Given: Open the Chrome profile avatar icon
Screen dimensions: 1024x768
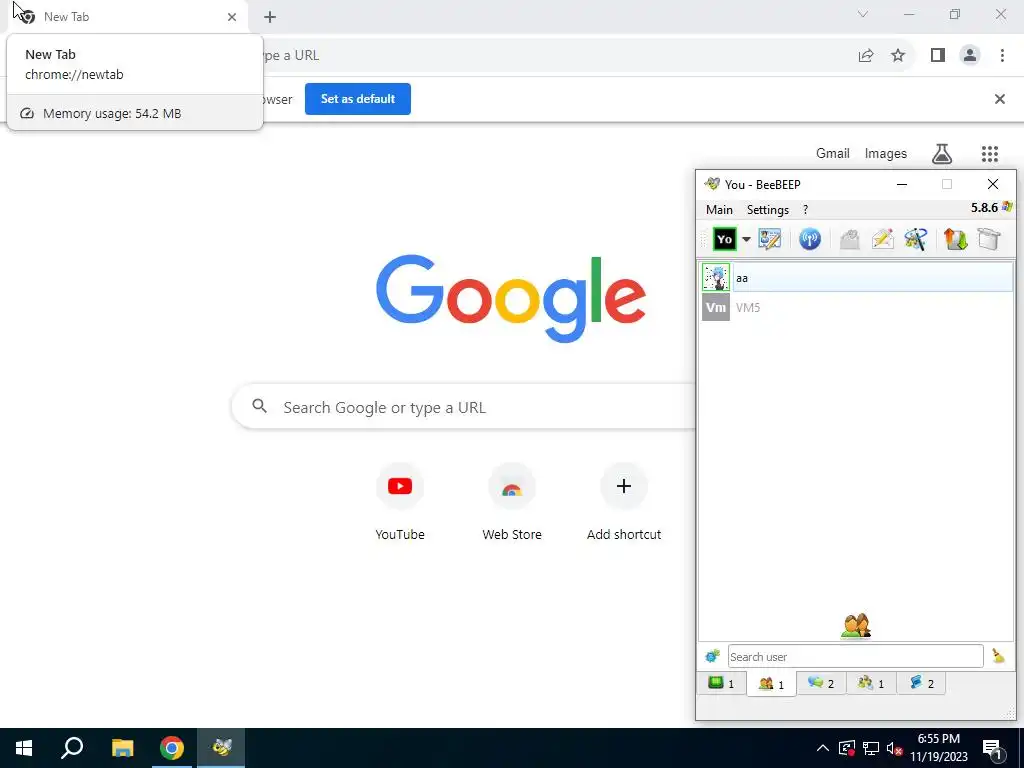Looking at the screenshot, I should click(x=970, y=56).
